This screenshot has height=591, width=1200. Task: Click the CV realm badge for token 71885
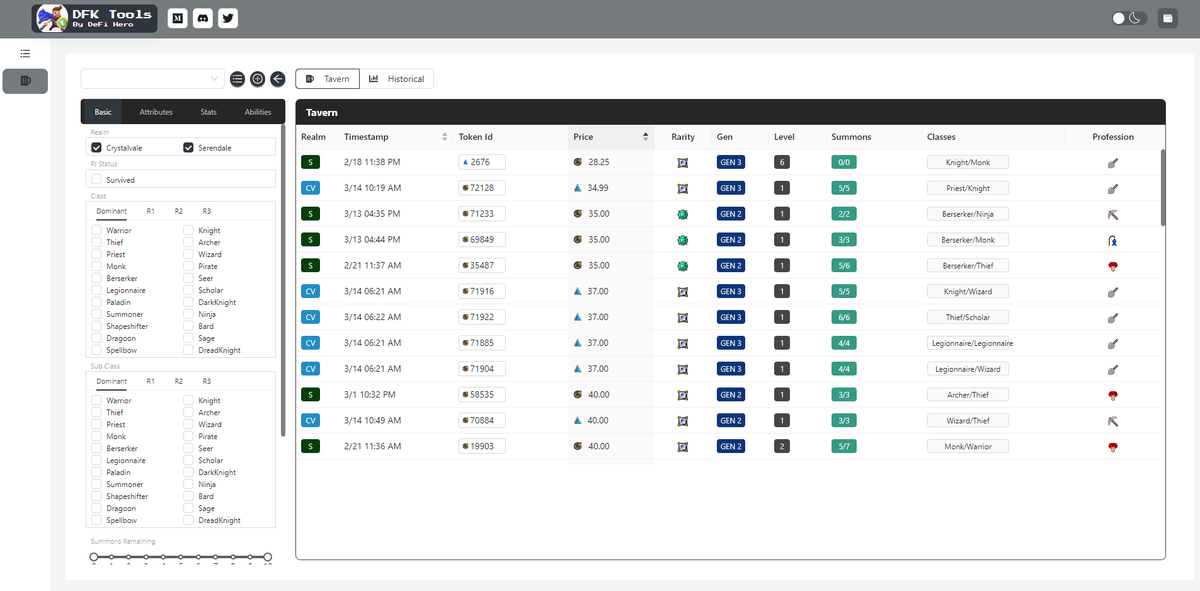pos(311,343)
